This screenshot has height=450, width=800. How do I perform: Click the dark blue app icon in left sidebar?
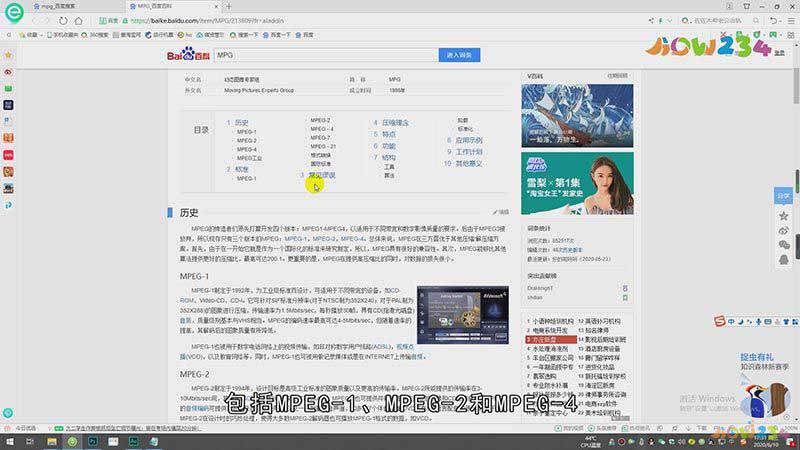point(8,105)
